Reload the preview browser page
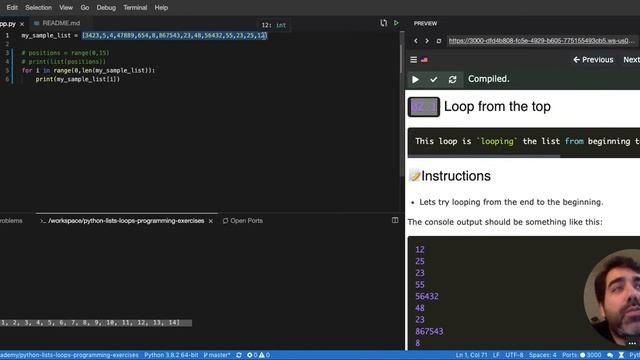 pos(439,41)
